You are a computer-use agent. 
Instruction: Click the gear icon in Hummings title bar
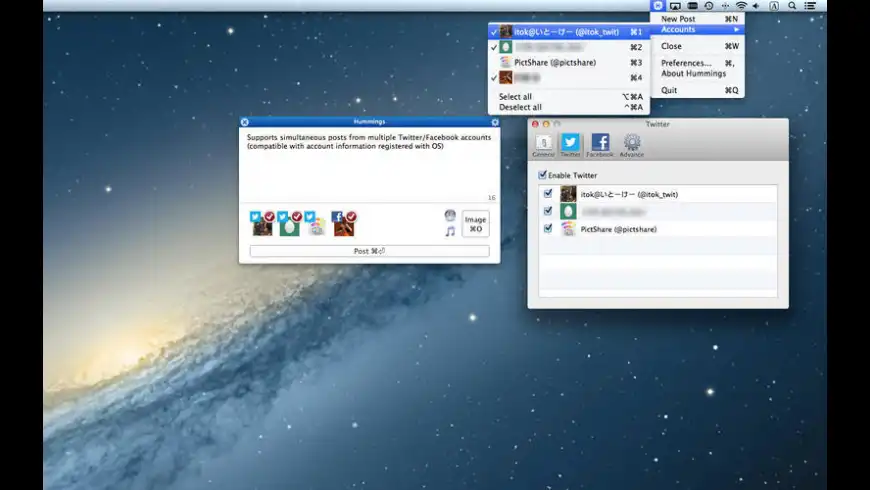click(x=495, y=122)
